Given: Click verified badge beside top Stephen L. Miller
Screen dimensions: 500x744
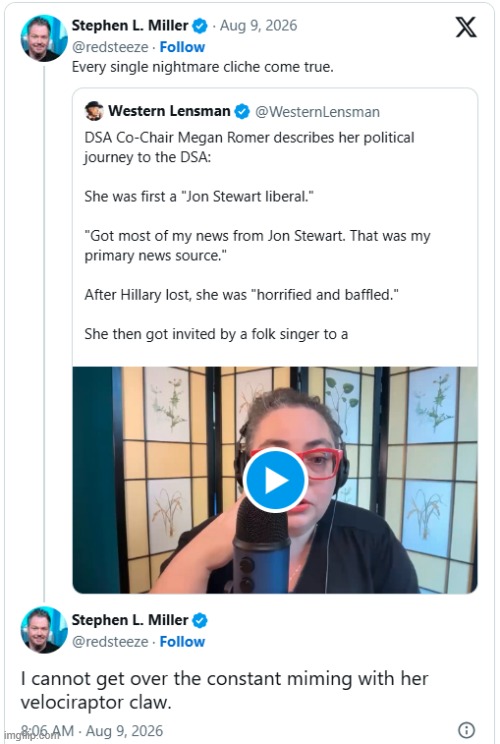Looking at the screenshot, I should [x=200, y=26].
